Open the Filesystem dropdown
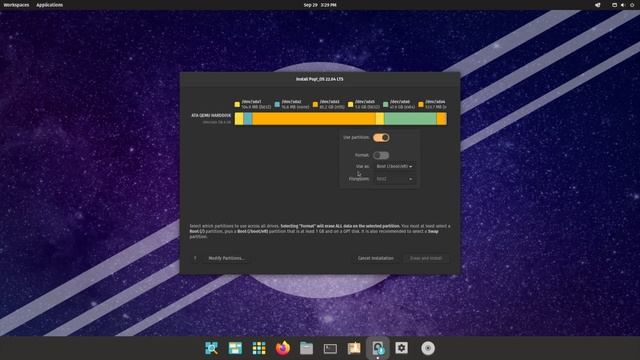Image resolution: width=640 pixels, height=360 pixels. point(394,179)
